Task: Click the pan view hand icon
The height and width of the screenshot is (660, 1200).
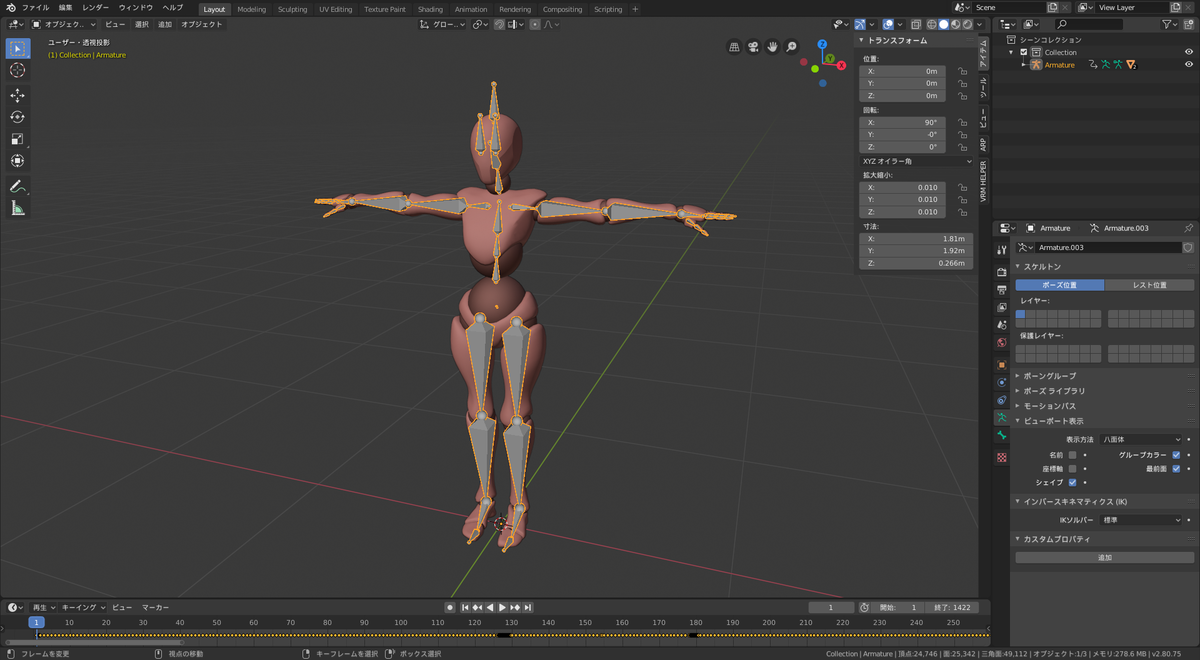Action: tap(773, 47)
